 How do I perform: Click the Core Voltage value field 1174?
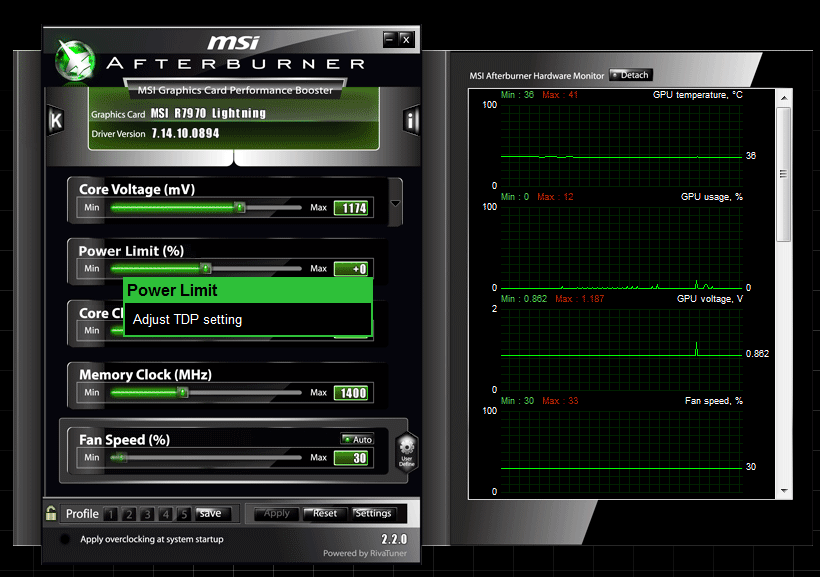(351, 208)
